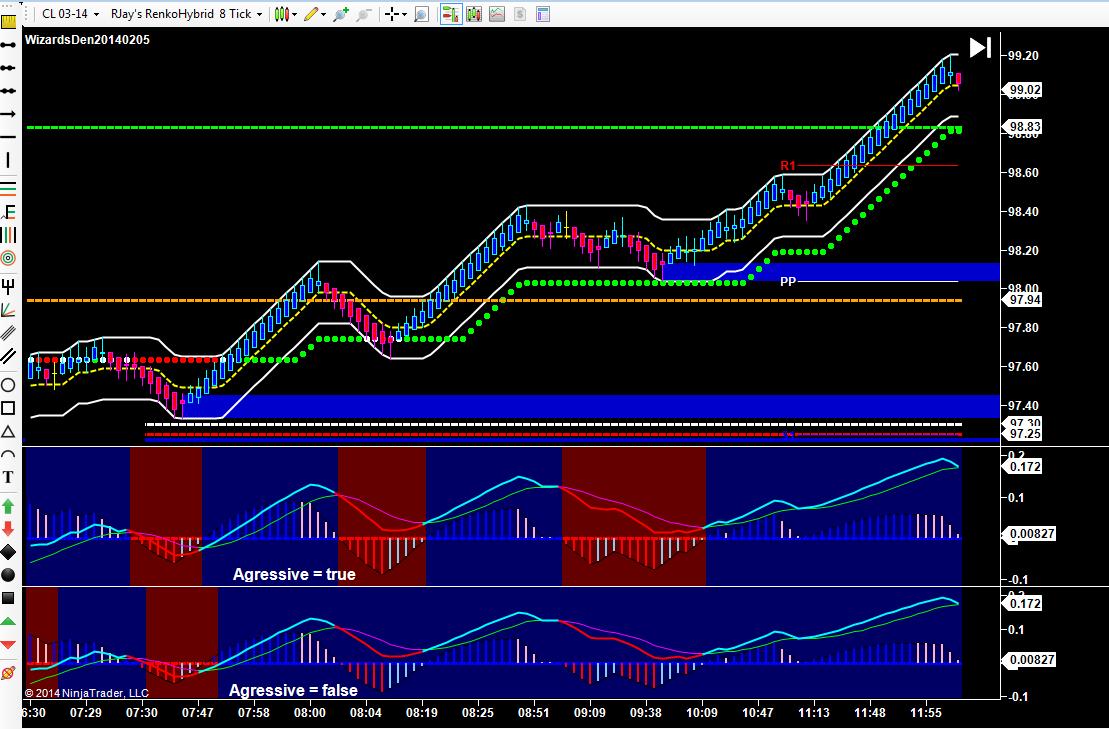The width and height of the screenshot is (1109, 729).
Task: Click the 0.172 value in the upper indicator panel
Action: (x=1023, y=467)
